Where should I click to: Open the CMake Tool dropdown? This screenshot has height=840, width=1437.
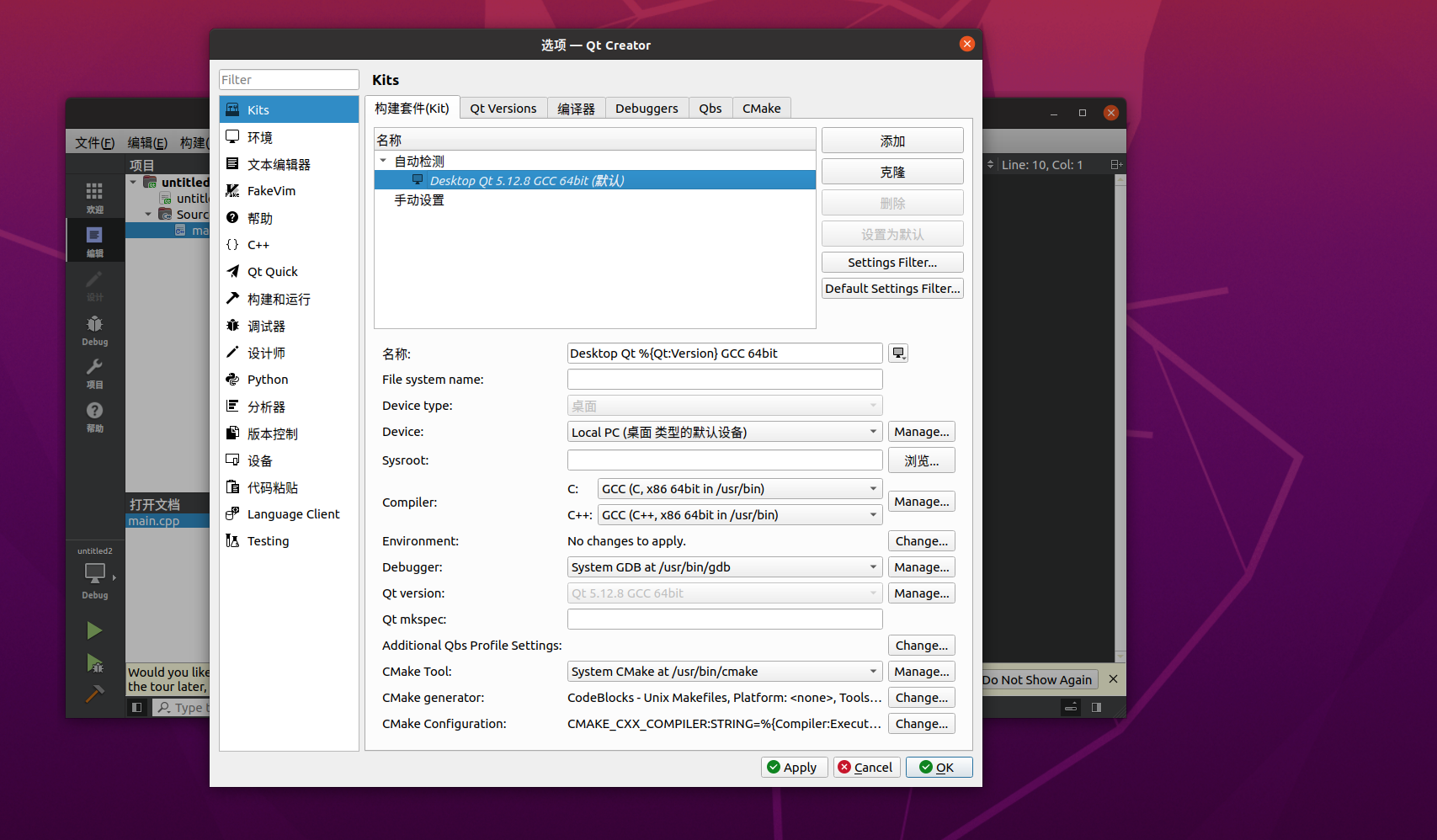tap(725, 672)
